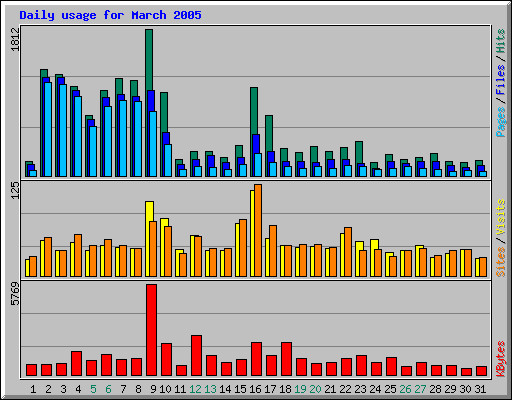Image resolution: width=512 pixels, height=400 pixels.
Task: Click day label 27 on the x-axis
Action: pyautogui.click(x=420, y=389)
